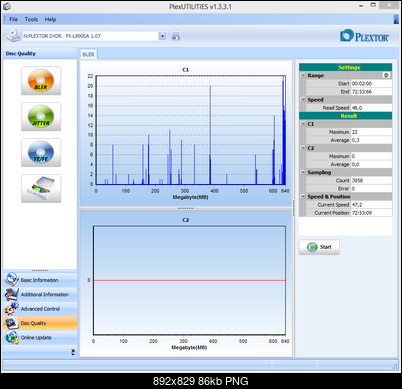Collapse the C2 result section

point(303,148)
